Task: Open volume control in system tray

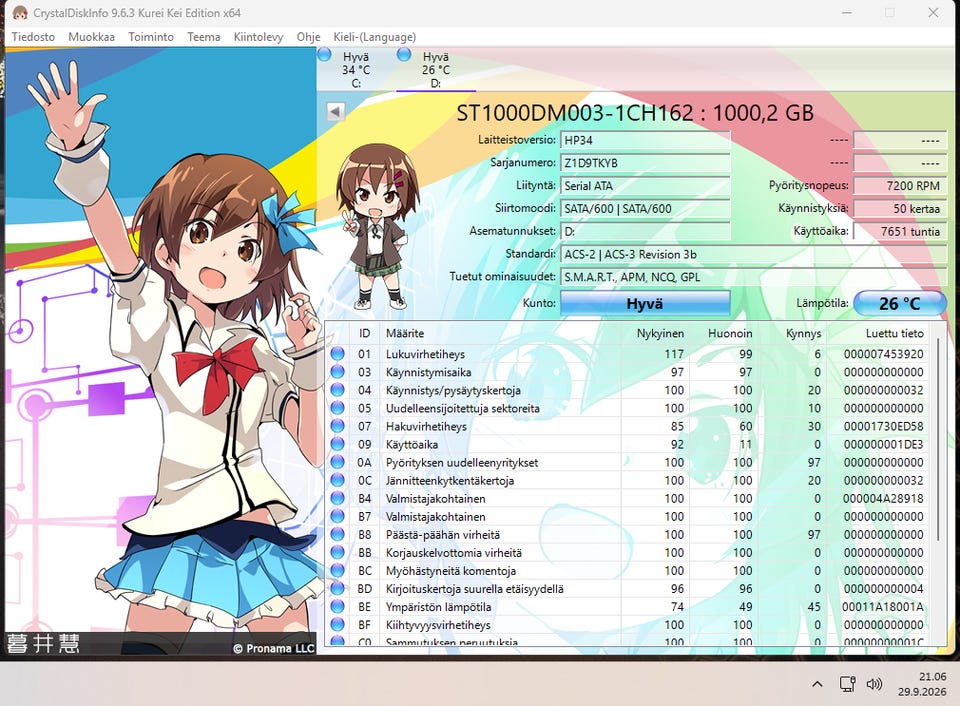Action: [x=874, y=684]
